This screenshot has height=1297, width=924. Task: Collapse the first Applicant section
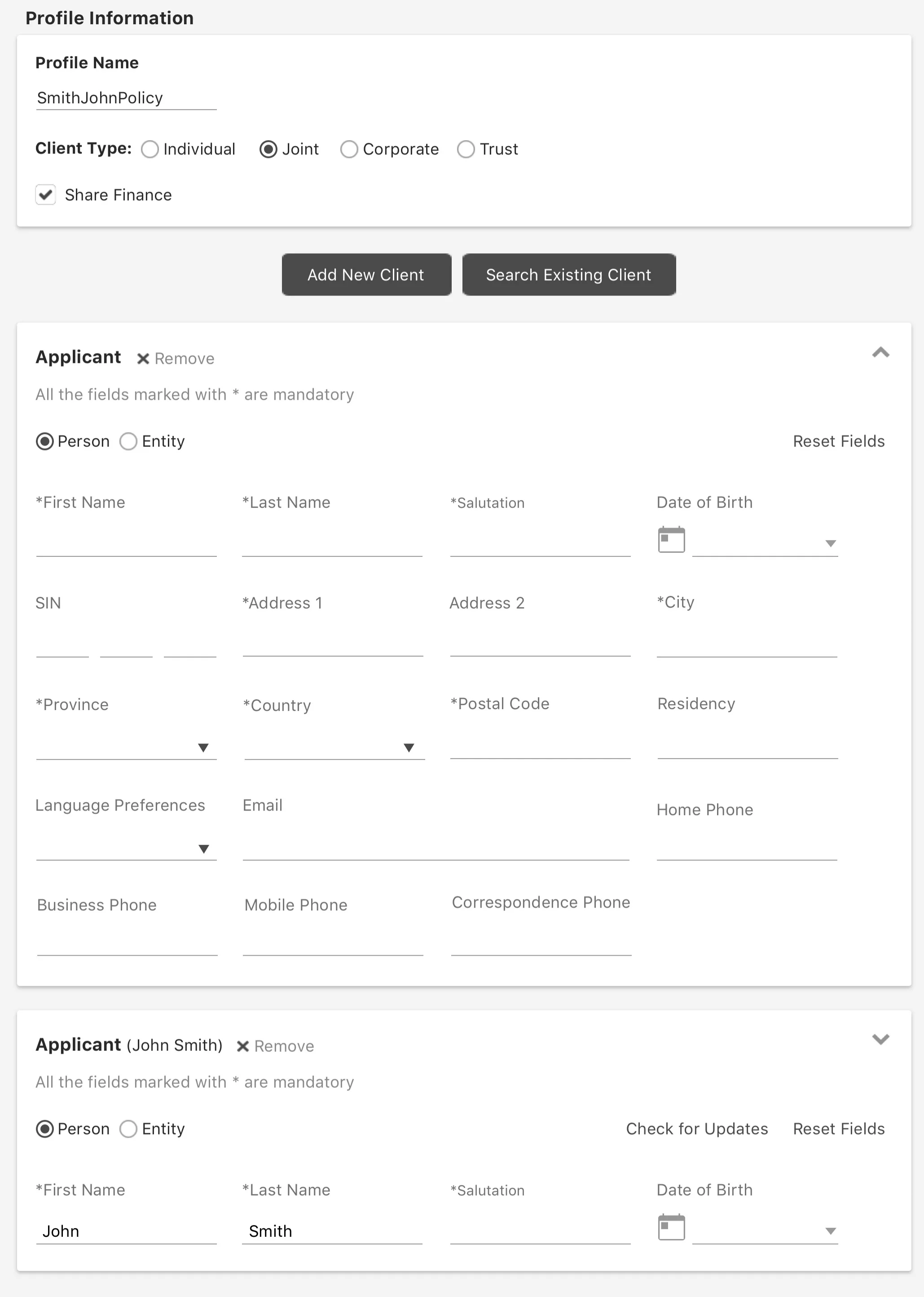click(x=880, y=353)
